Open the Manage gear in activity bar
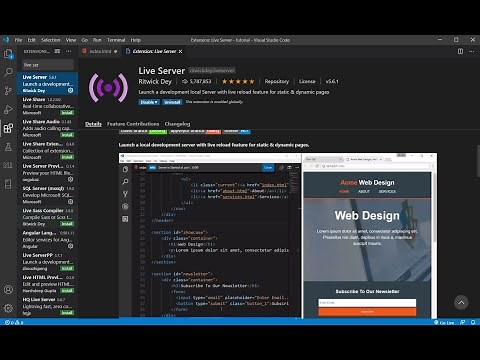 click(8, 308)
